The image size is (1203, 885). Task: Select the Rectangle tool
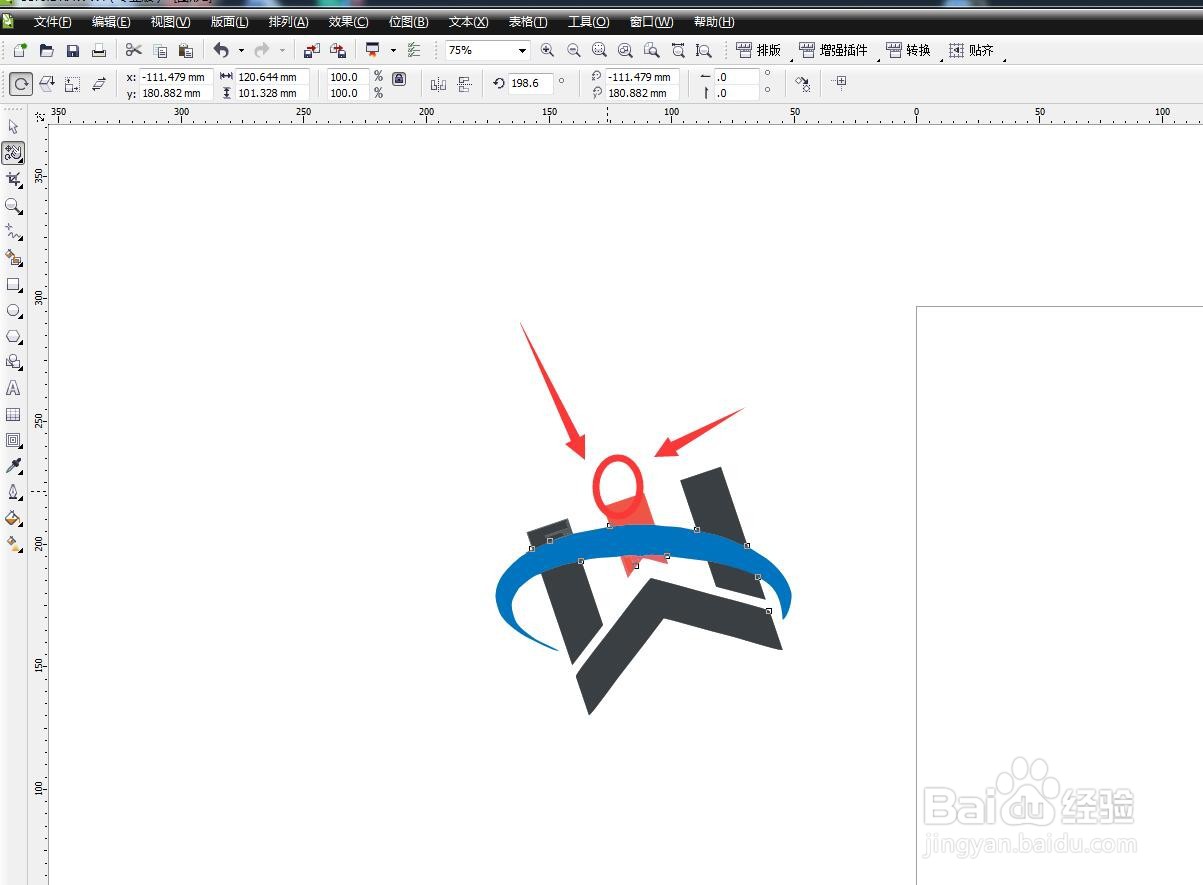[x=13, y=284]
